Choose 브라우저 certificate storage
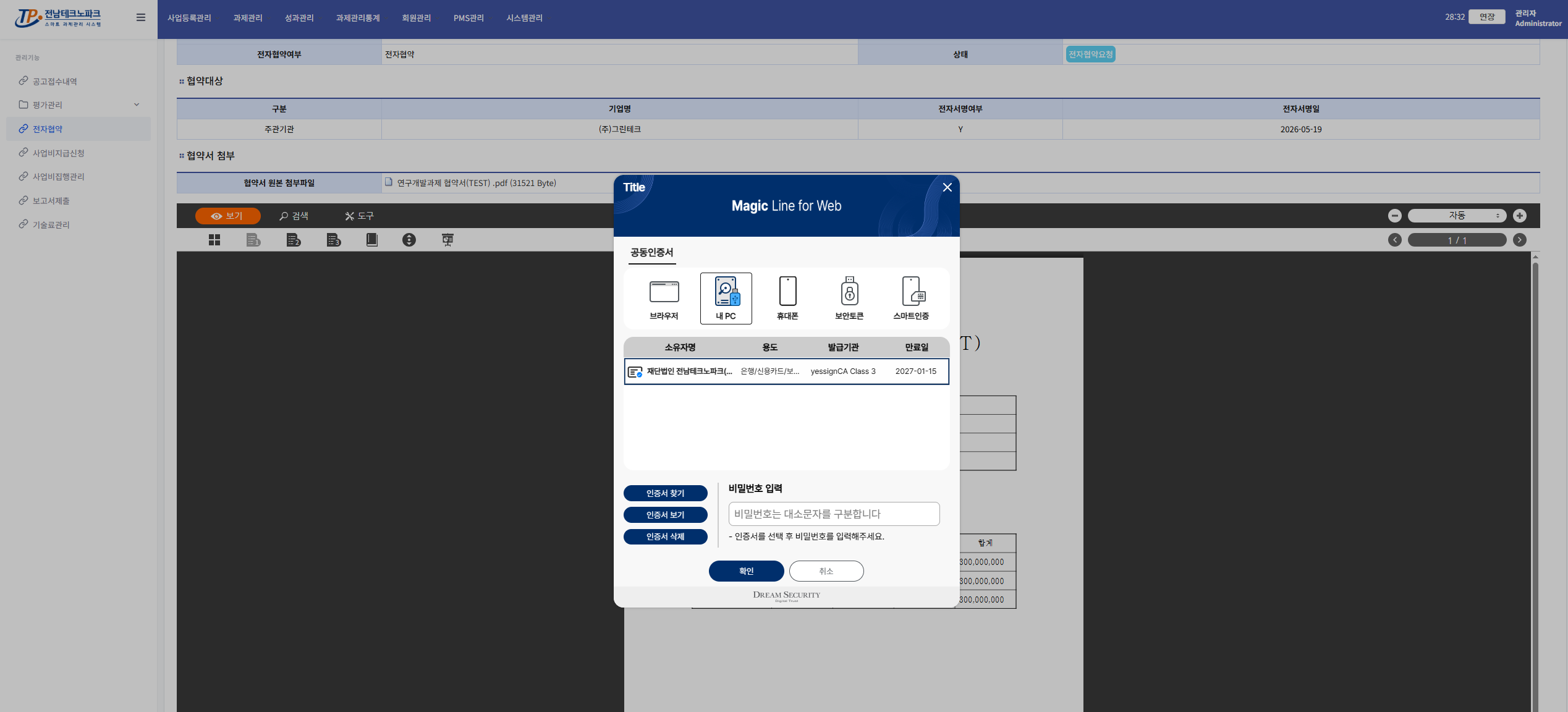Viewport: 1568px width, 712px height. (664, 299)
